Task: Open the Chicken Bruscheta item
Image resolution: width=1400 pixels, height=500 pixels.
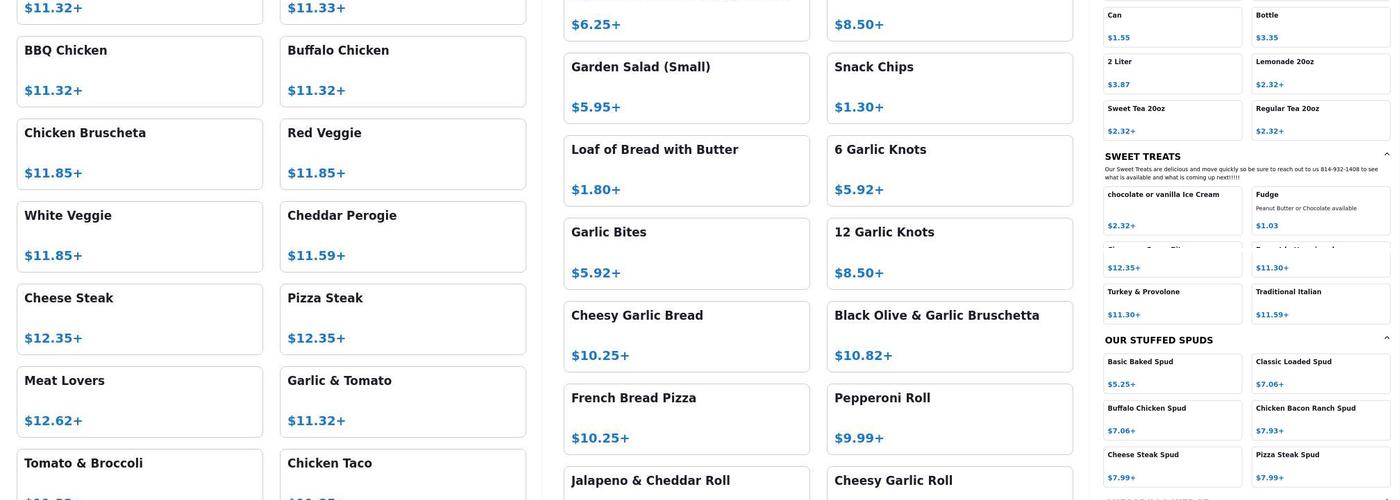Action: tap(139, 154)
